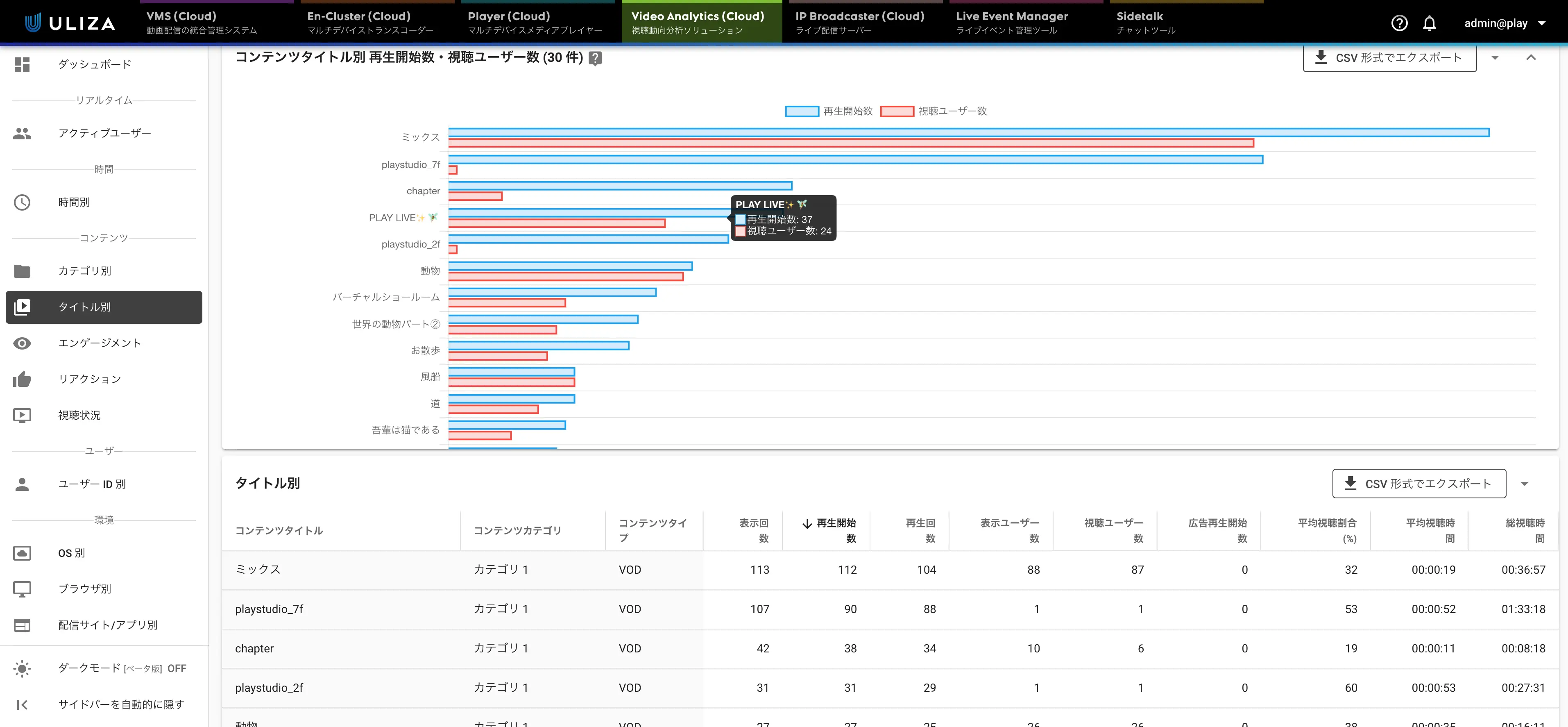The width and height of the screenshot is (1568, 727).
Task: Open the chart export format dropdown arrow
Action: (1495, 58)
